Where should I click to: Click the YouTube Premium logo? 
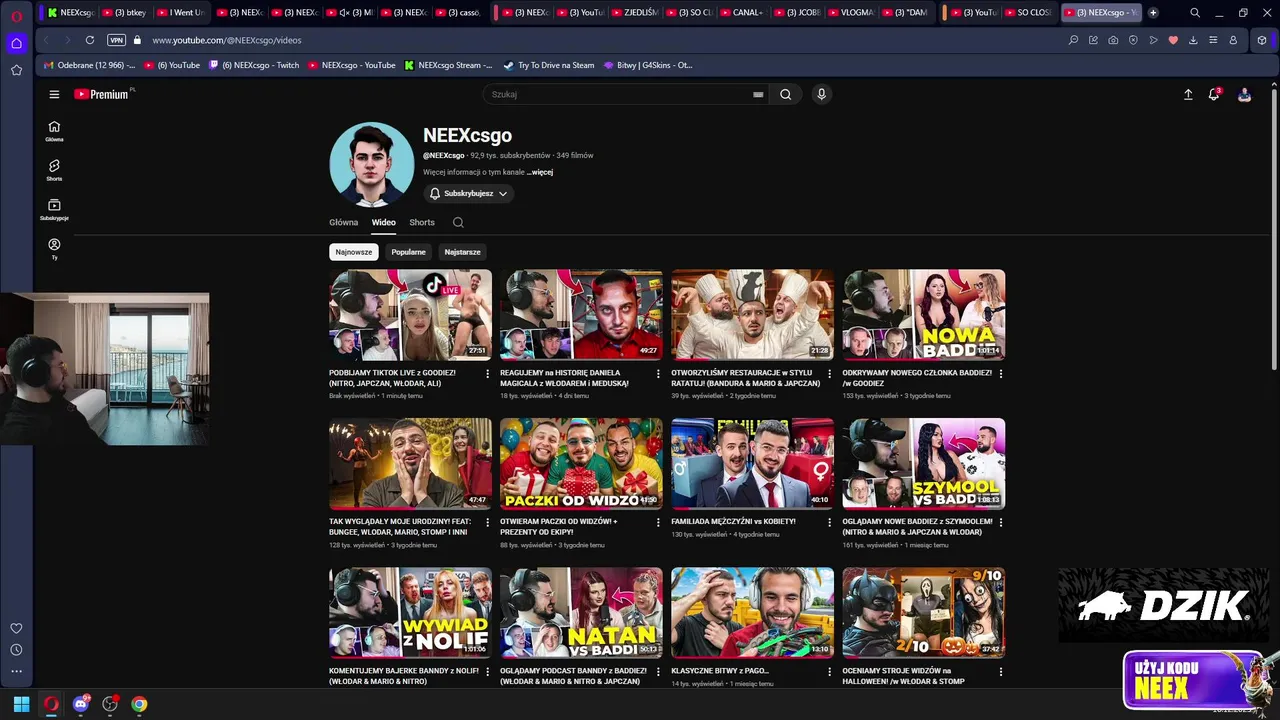click(101, 94)
